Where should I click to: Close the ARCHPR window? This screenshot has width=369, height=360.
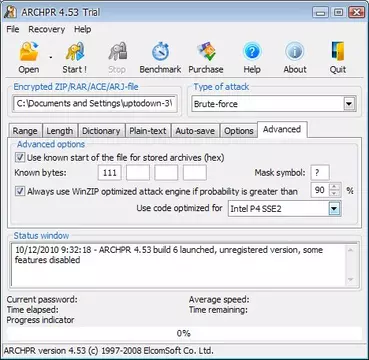pyautogui.click(x=356, y=13)
